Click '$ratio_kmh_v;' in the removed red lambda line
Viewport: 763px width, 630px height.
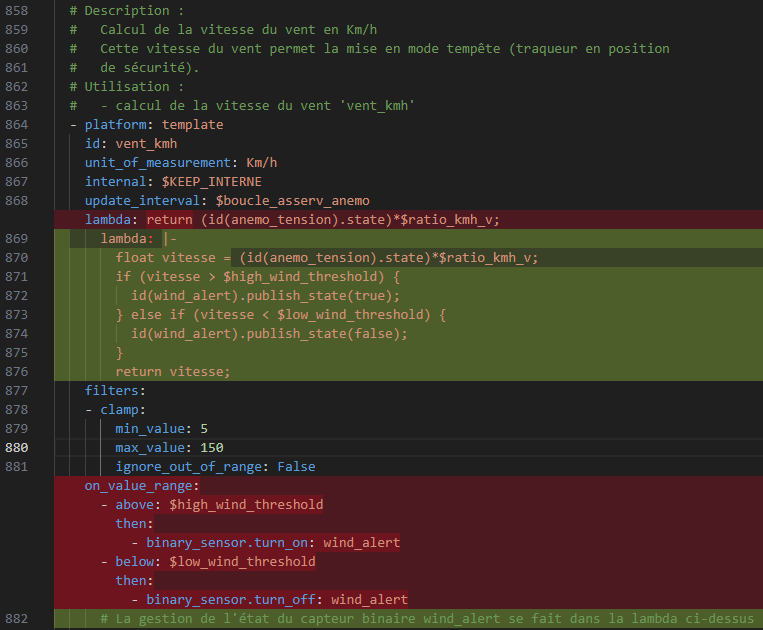tap(450, 219)
